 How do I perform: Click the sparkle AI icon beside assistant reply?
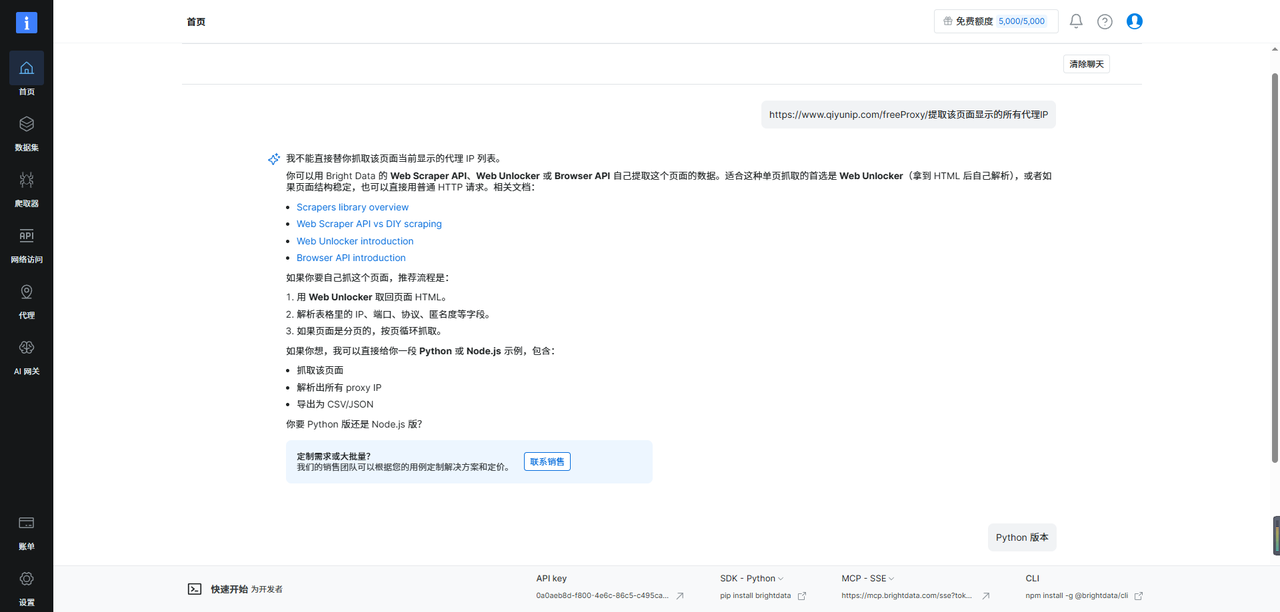point(273,159)
